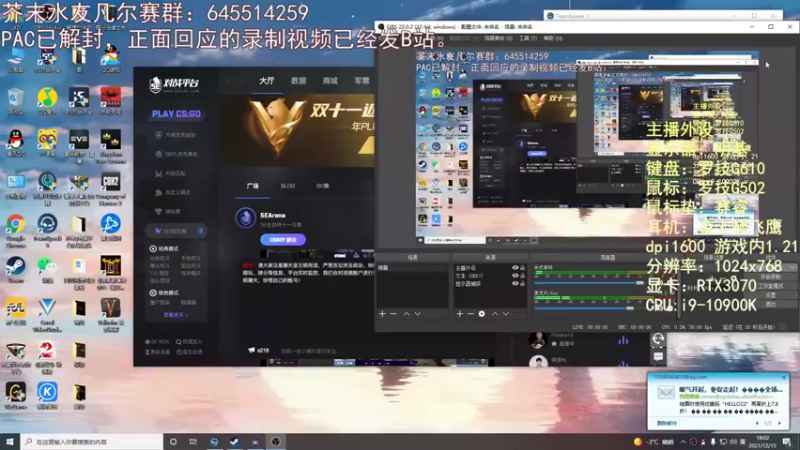The image size is (800, 450).
Task: Go forward in 5E platform navigation
Action: tap(242, 81)
